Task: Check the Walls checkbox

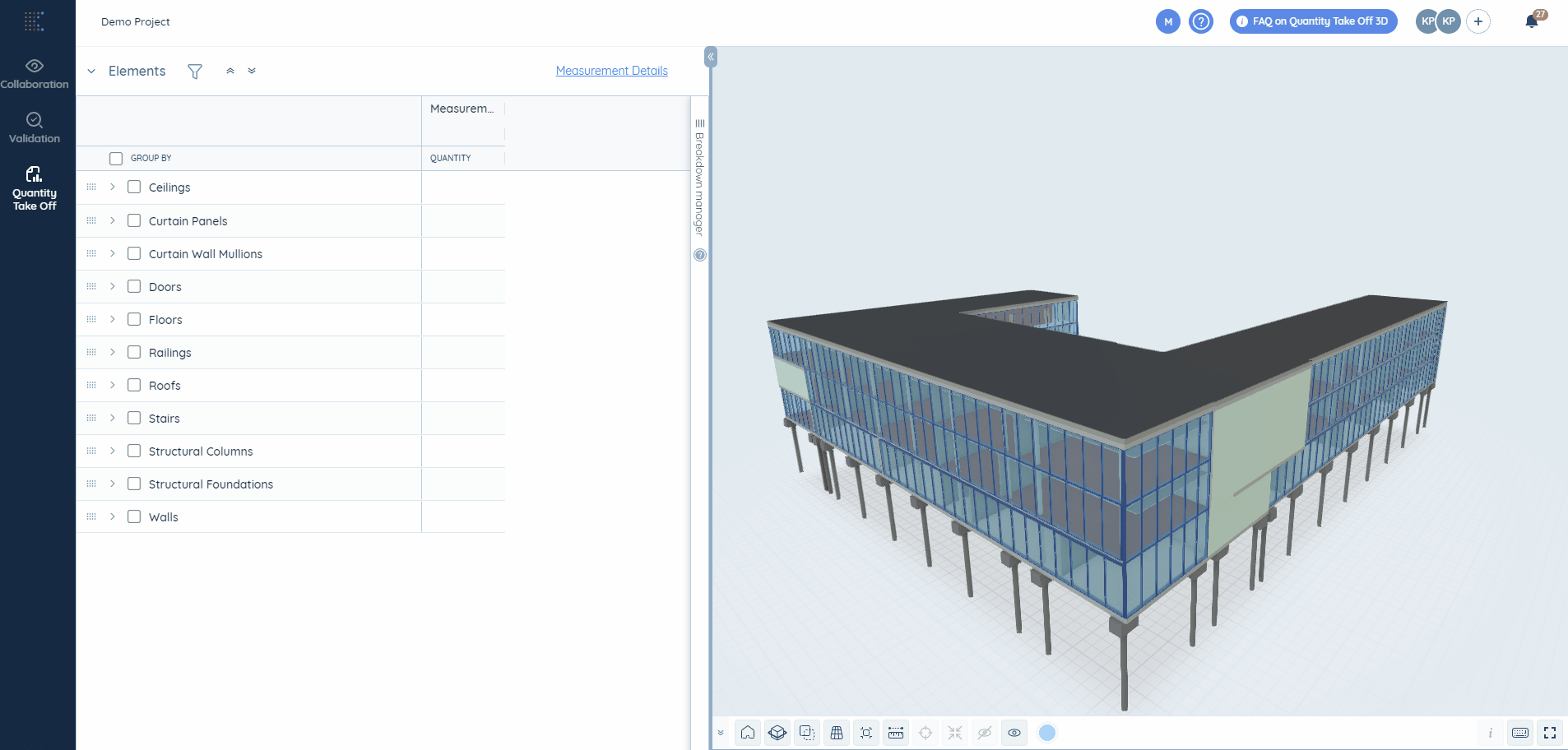Action: coord(134,516)
